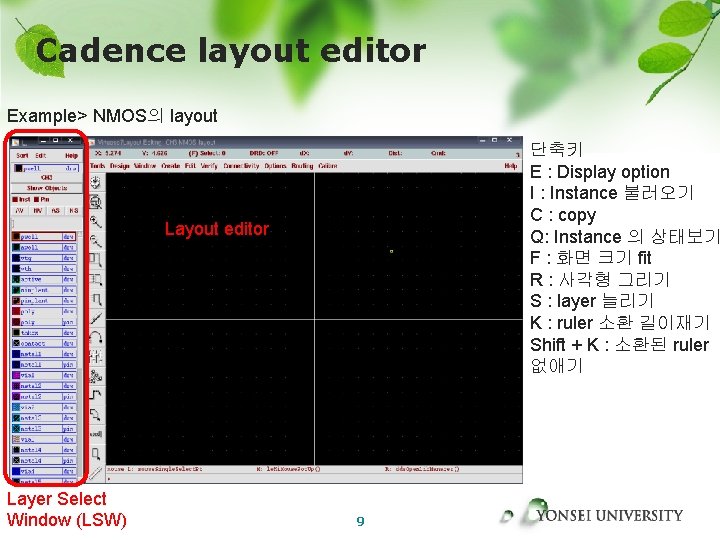Select the Zoom In magnifier tool

pyautogui.click(x=96, y=222)
